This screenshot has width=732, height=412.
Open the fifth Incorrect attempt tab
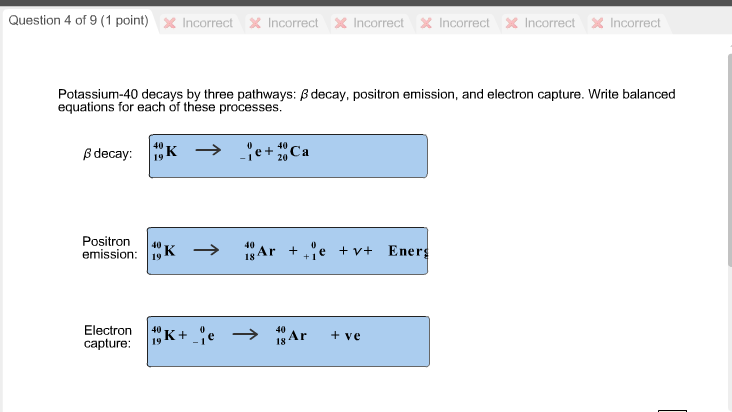coord(541,23)
